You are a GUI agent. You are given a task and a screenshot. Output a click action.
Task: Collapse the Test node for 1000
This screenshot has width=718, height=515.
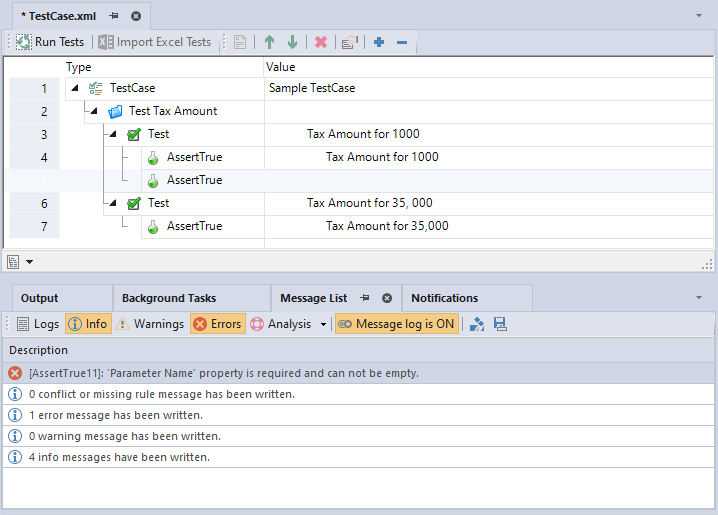[x=113, y=134]
